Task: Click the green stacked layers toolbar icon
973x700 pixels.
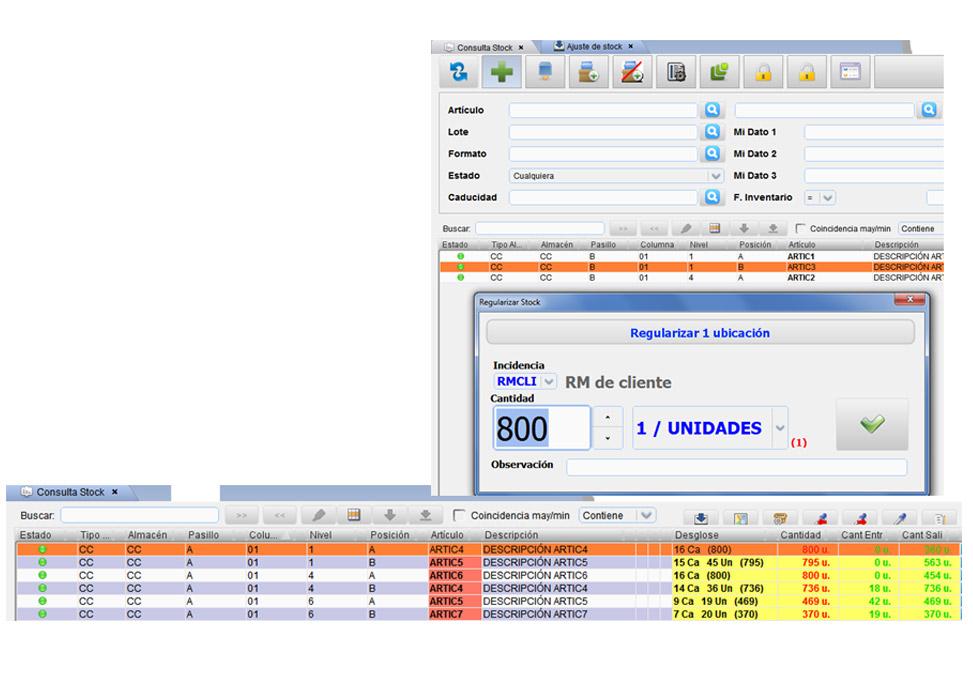Action: (x=719, y=72)
